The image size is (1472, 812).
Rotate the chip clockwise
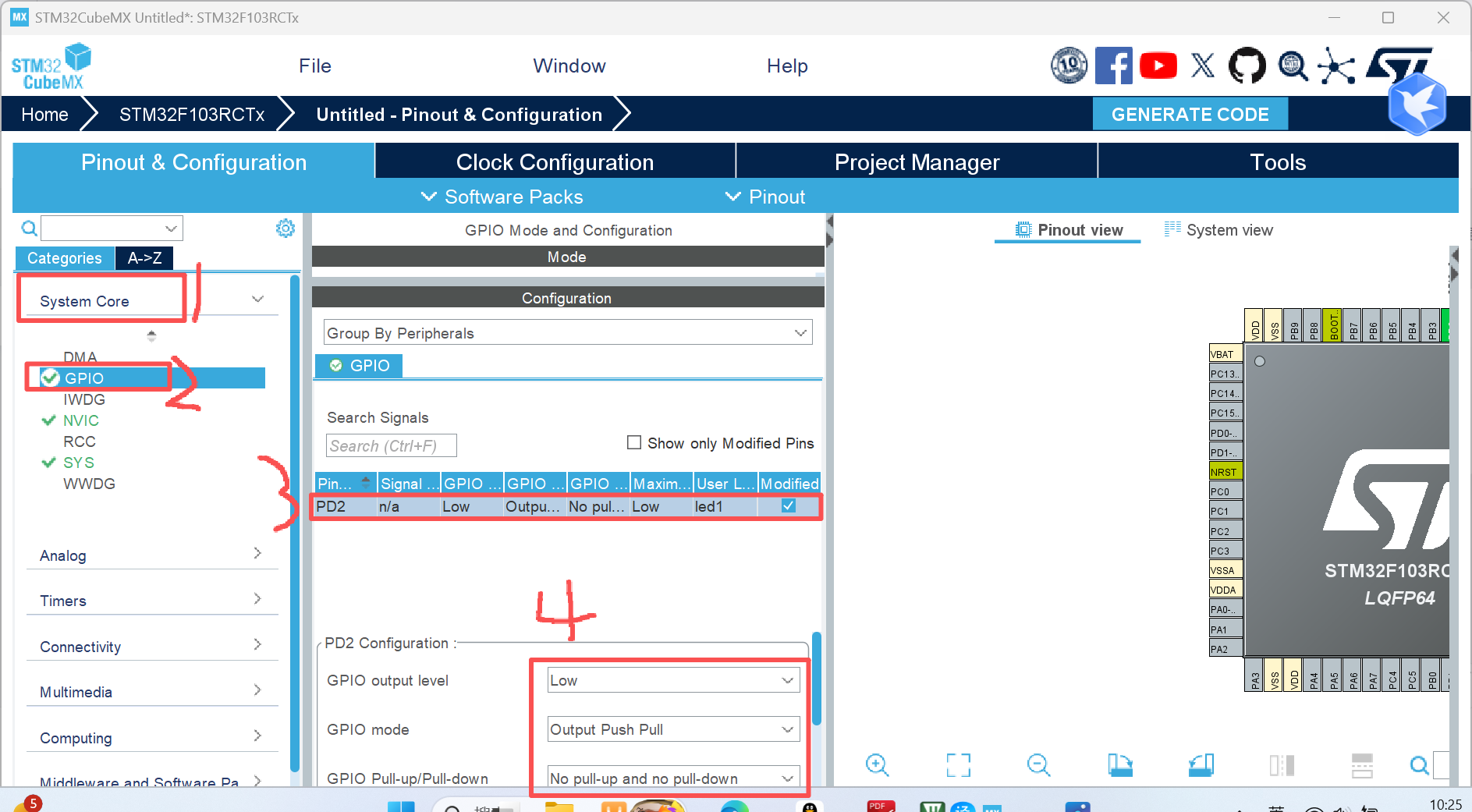[1120, 764]
